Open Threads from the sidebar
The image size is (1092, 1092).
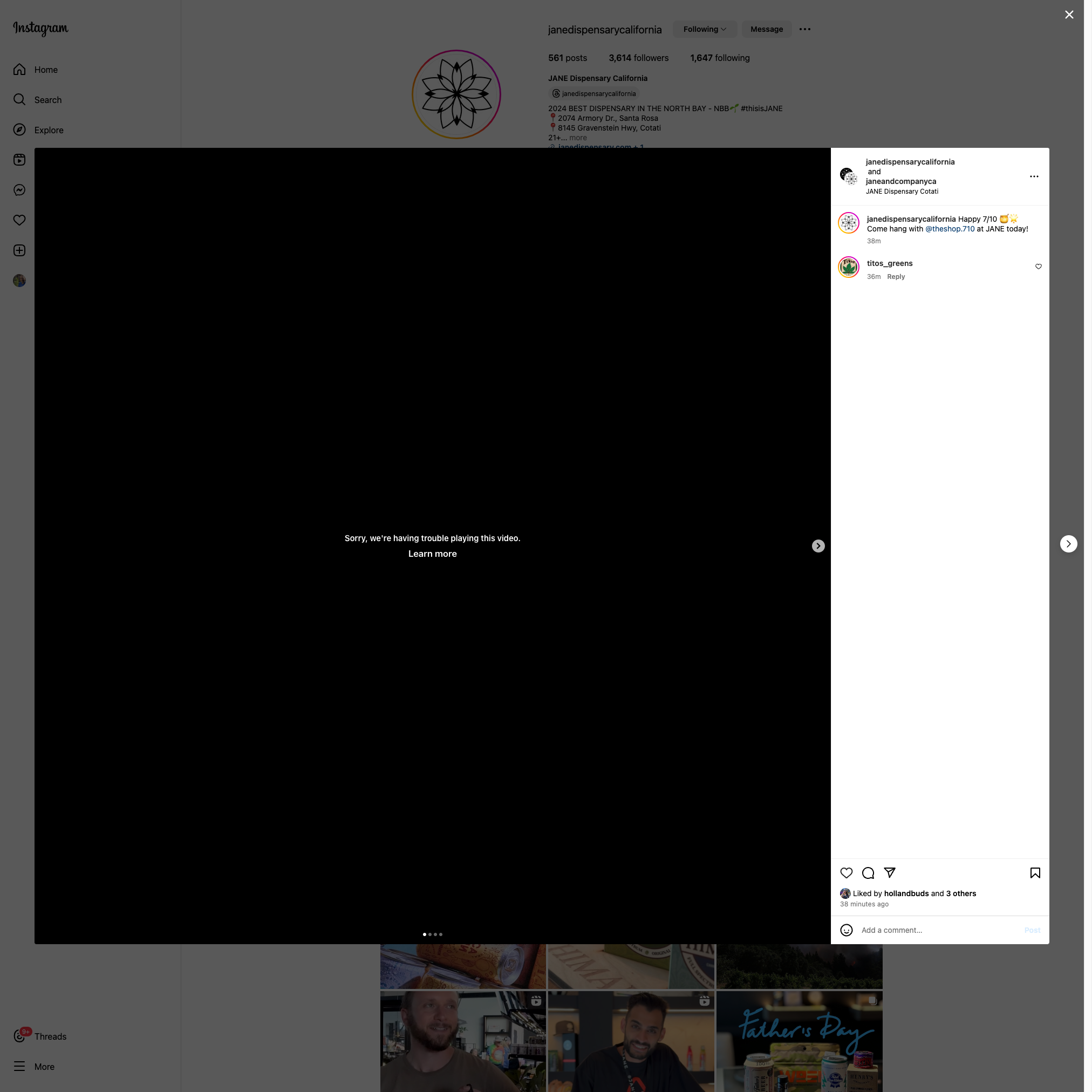click(40, 1036)
